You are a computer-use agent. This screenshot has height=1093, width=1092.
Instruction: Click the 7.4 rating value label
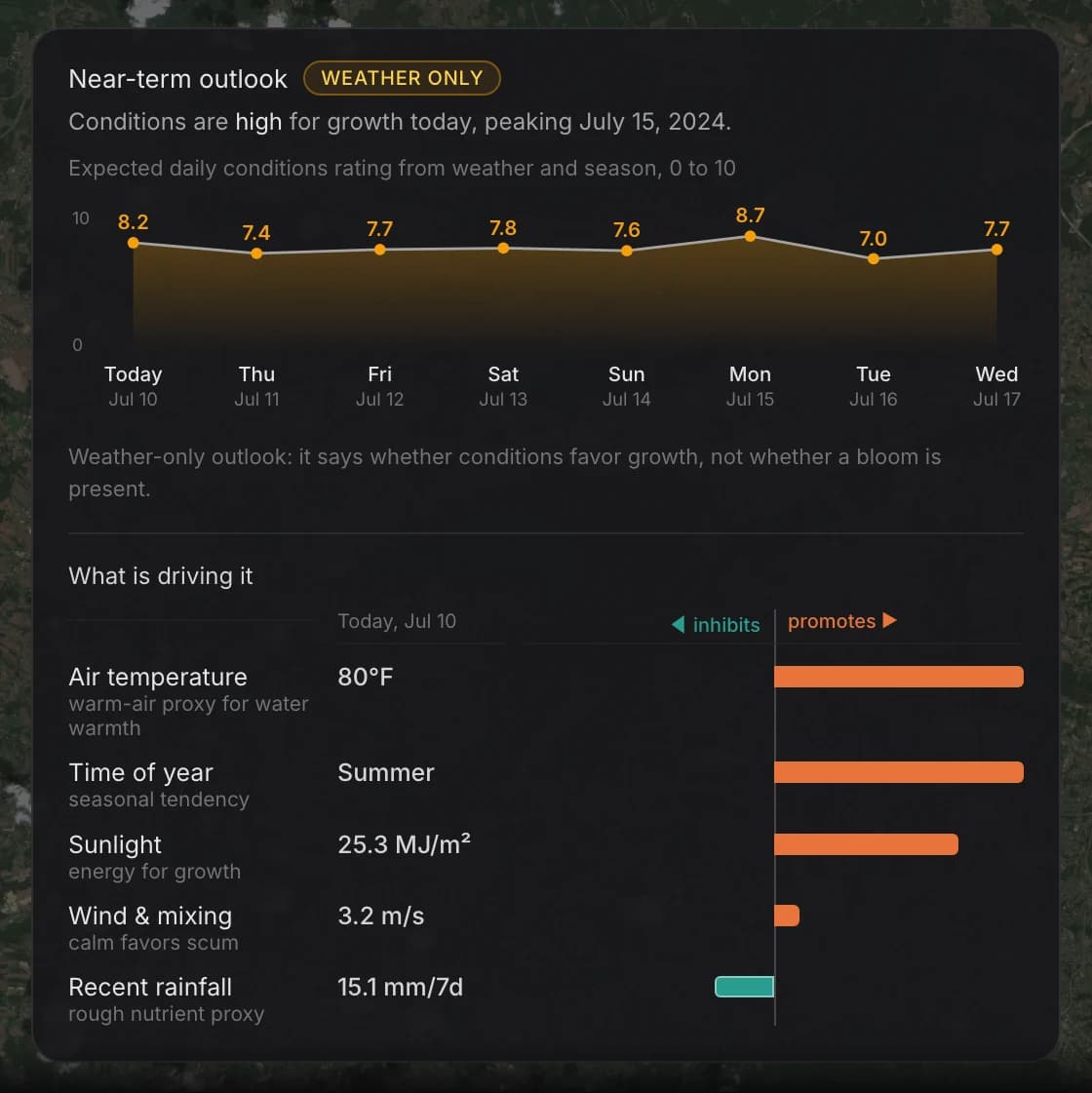(256, 232)
